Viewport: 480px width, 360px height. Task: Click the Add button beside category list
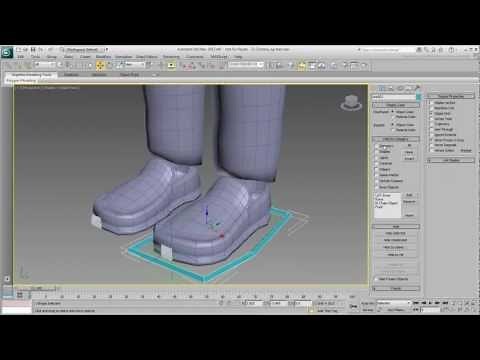(409, 195)
